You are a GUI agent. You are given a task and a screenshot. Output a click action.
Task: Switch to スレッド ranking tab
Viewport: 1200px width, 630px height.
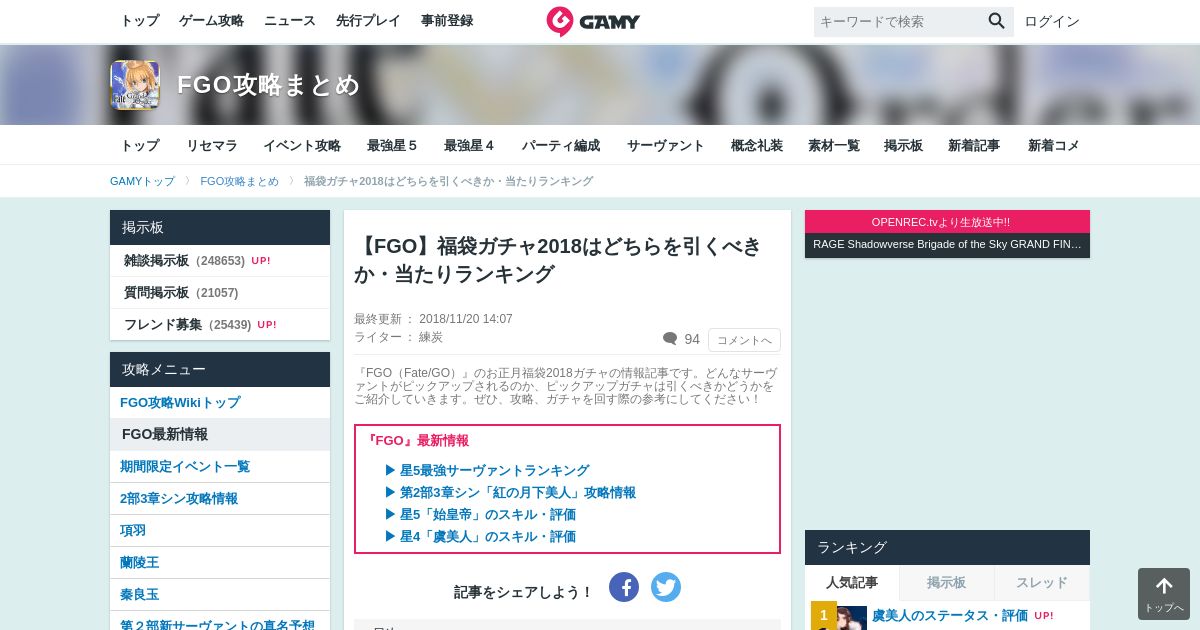(x=1042, y=582)
